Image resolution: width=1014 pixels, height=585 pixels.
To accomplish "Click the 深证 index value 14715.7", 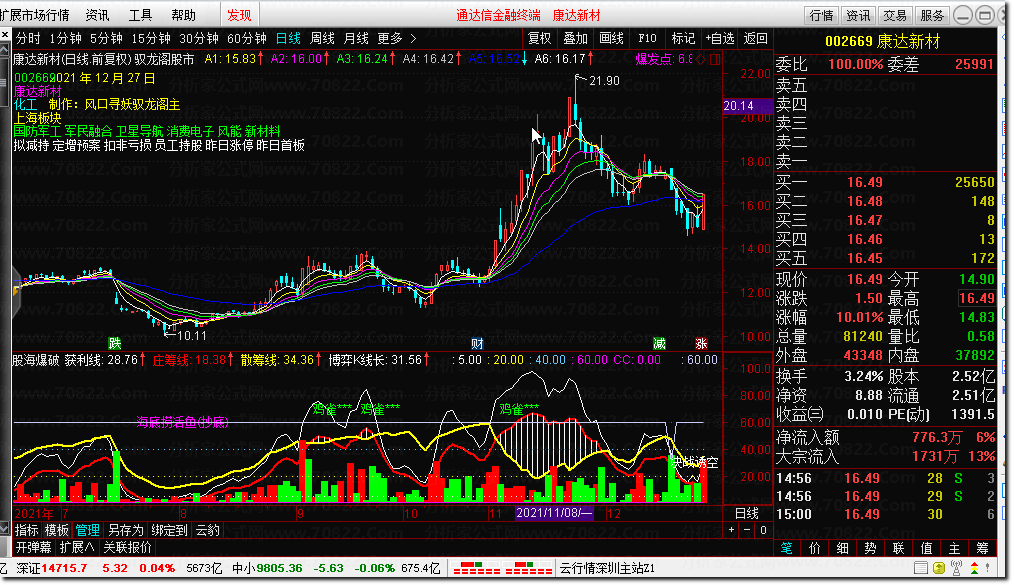I will point(64,568).
